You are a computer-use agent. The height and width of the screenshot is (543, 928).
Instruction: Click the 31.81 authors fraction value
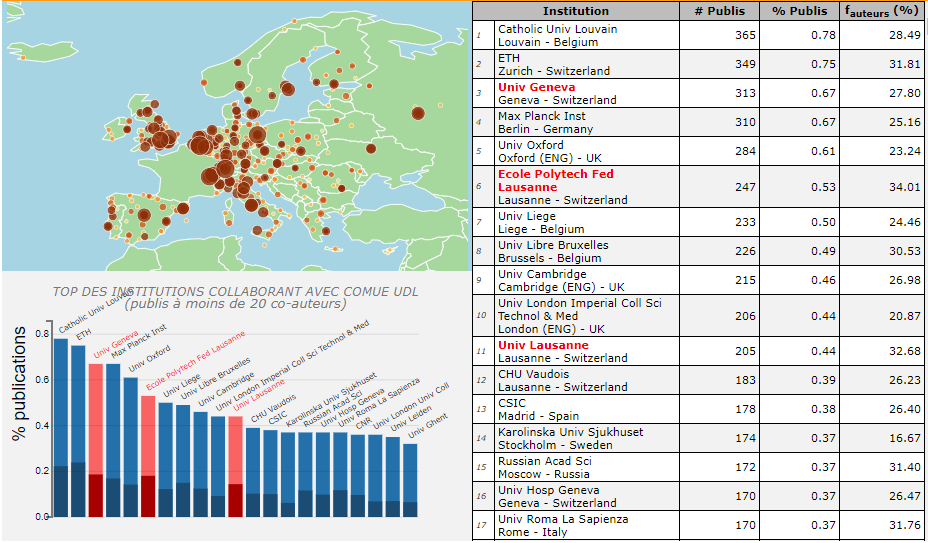[905, 64]
